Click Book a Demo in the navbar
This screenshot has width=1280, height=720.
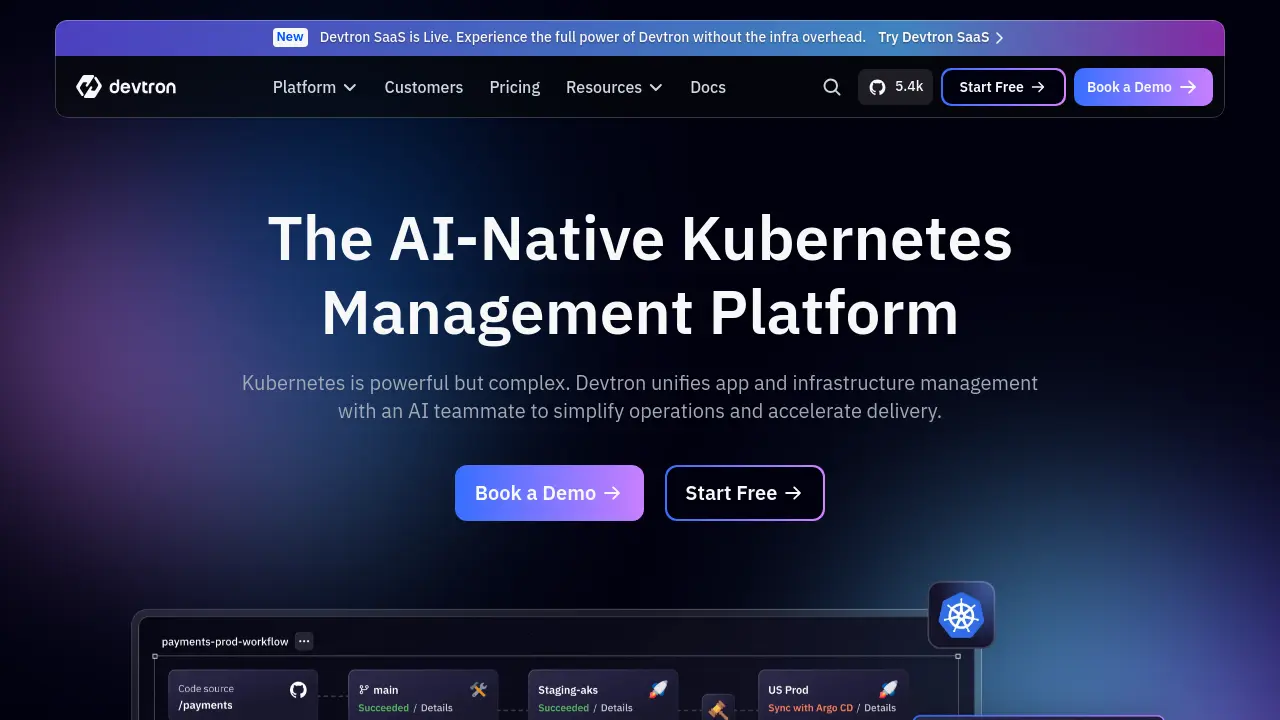pos(1143,87)
